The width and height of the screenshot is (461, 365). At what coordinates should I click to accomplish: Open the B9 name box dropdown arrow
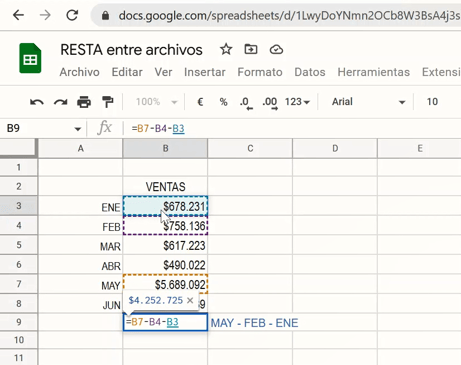pyautogui.click(x=78, y=129)
